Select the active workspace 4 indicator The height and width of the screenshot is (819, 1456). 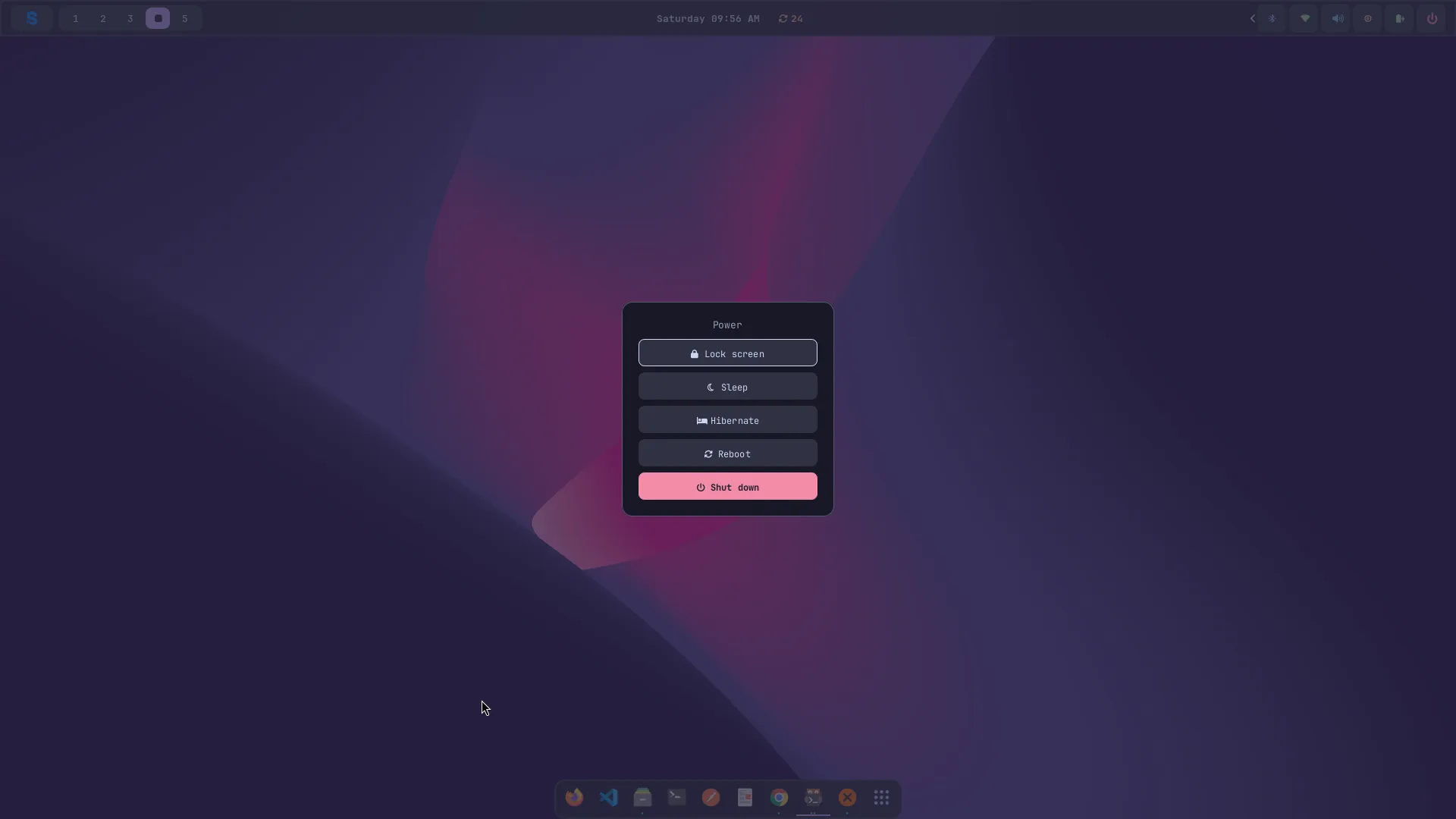click(x=158, y=18)
